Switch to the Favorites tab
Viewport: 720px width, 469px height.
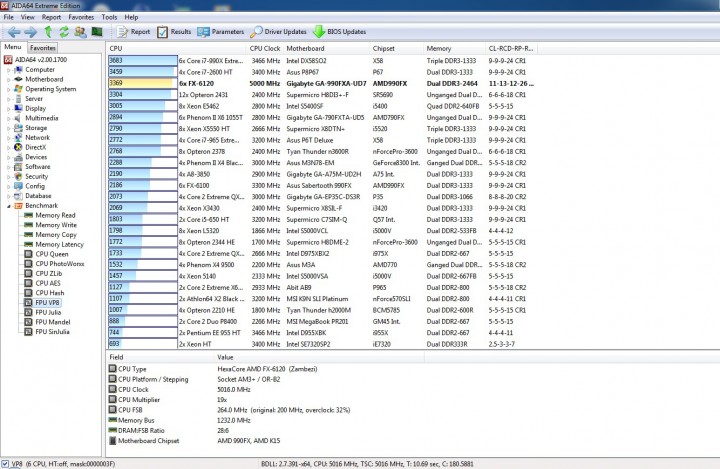click(x=43, y=47)
